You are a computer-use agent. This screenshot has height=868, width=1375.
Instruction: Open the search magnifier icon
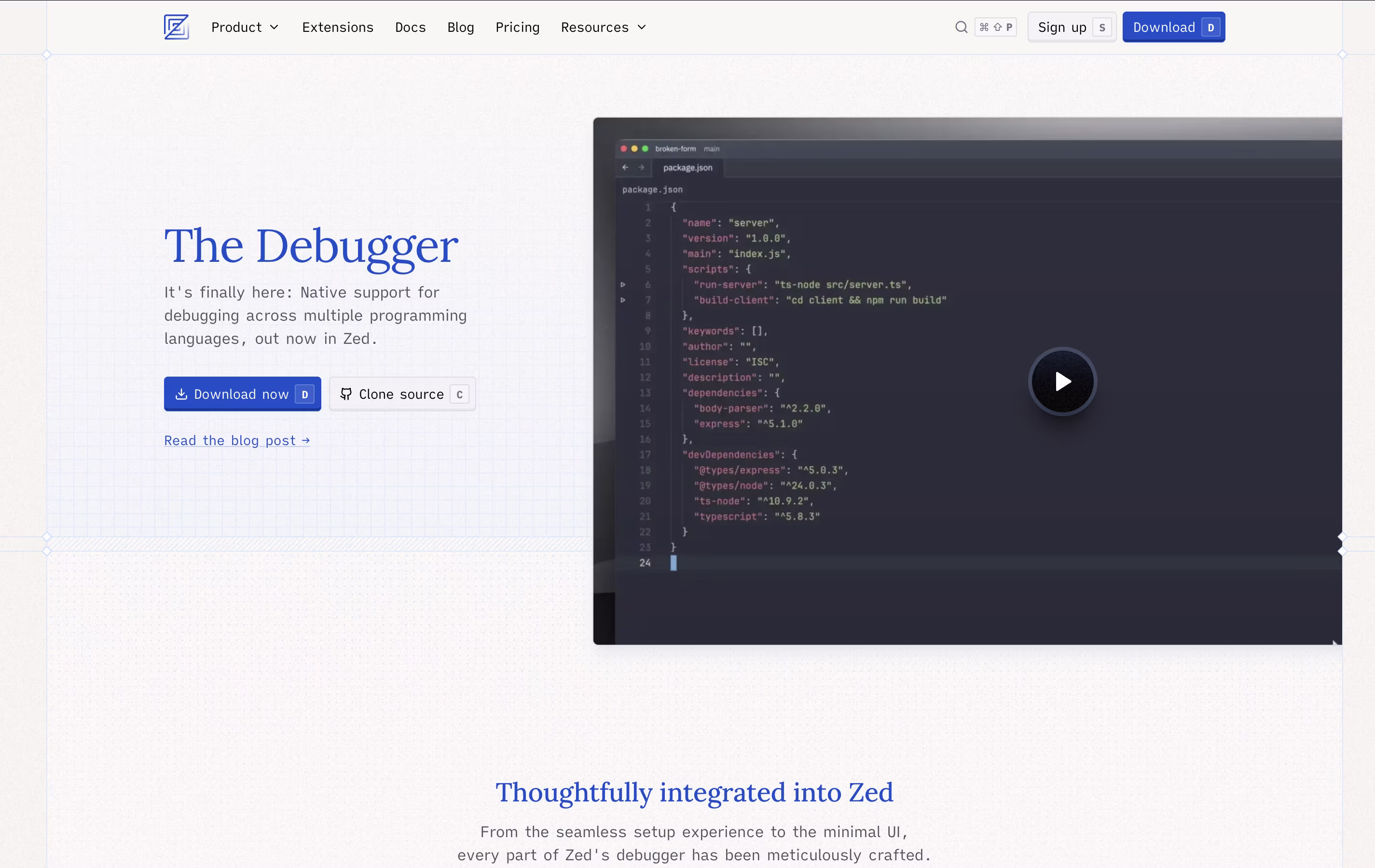point(961,27)
